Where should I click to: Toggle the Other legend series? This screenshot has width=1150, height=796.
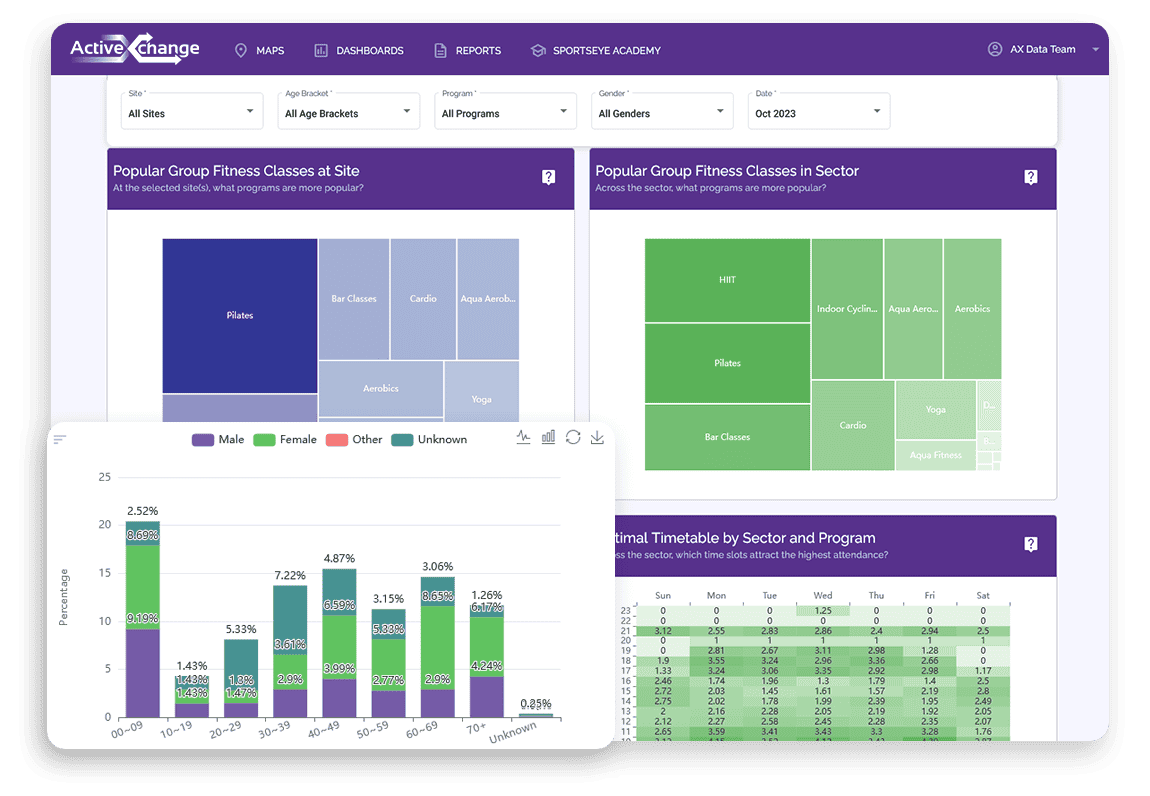click(354, 439)
